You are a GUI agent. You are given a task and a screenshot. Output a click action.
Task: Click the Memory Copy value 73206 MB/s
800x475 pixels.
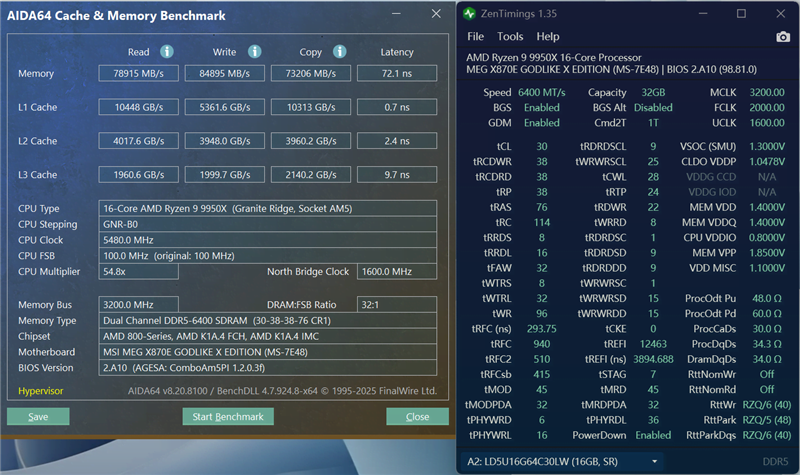pos(311,73)
